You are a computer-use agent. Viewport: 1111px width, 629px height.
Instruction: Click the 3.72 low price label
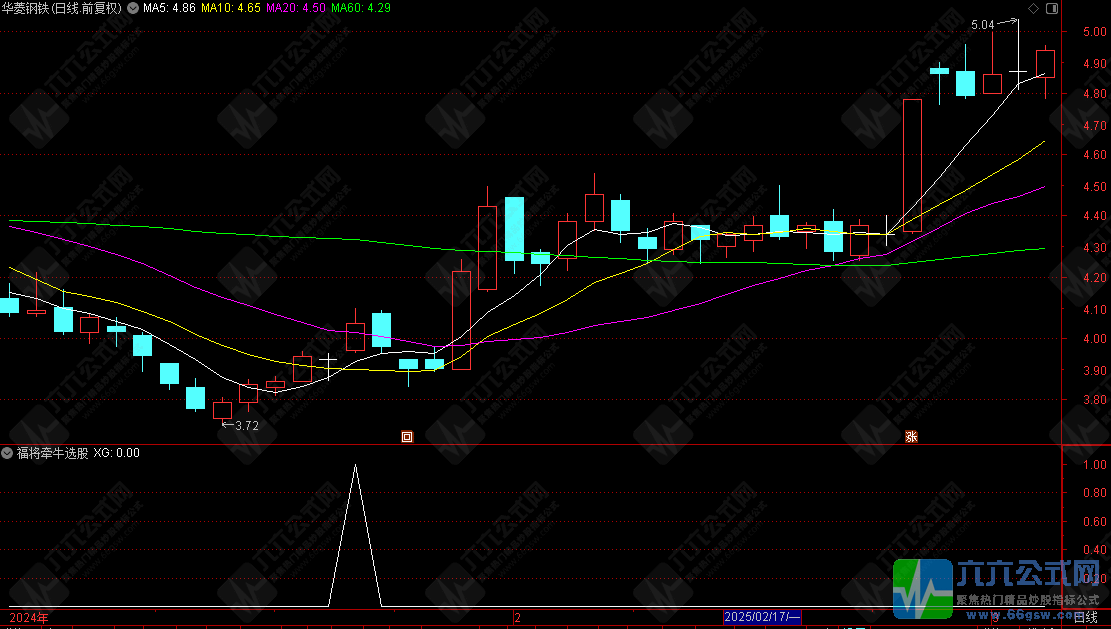coord(247,426)
